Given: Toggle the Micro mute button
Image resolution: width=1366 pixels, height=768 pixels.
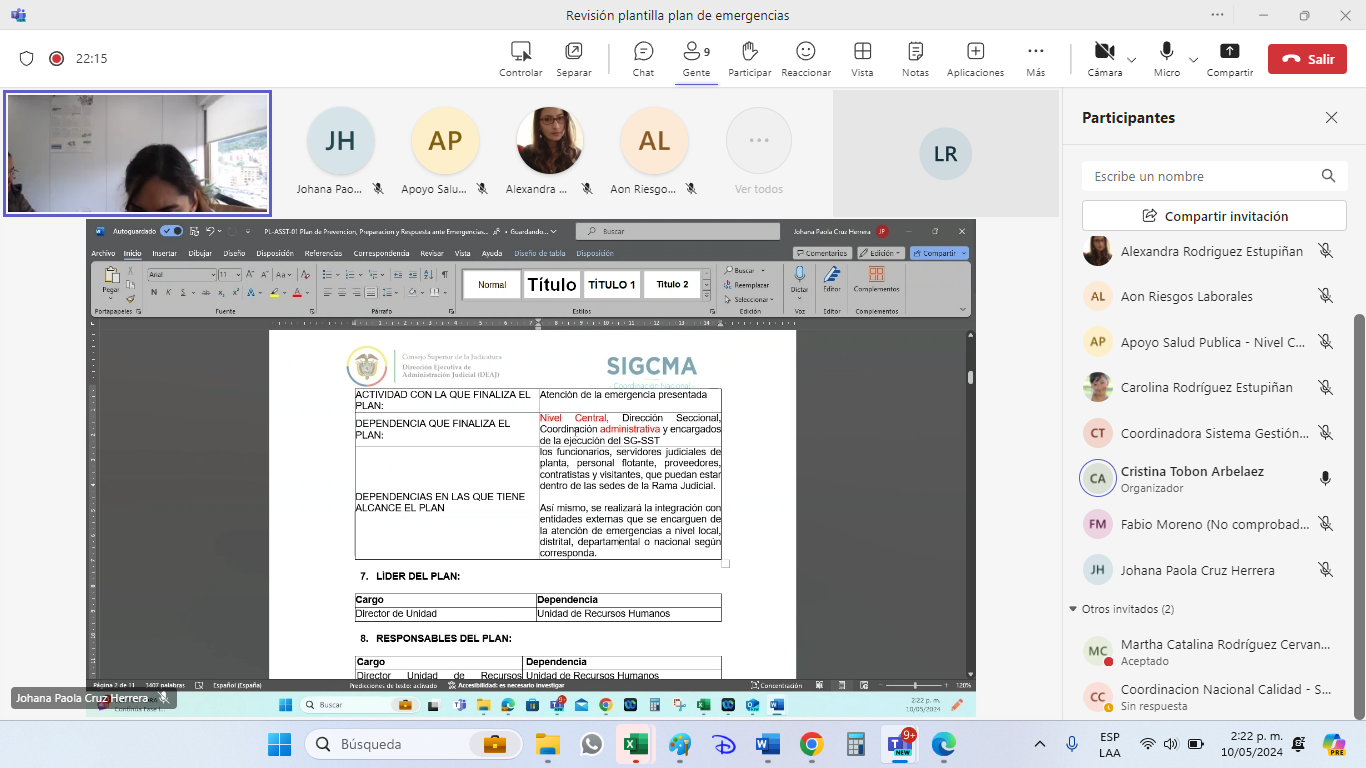Looking at the screenshot, I should click(x=1166, y=59).
